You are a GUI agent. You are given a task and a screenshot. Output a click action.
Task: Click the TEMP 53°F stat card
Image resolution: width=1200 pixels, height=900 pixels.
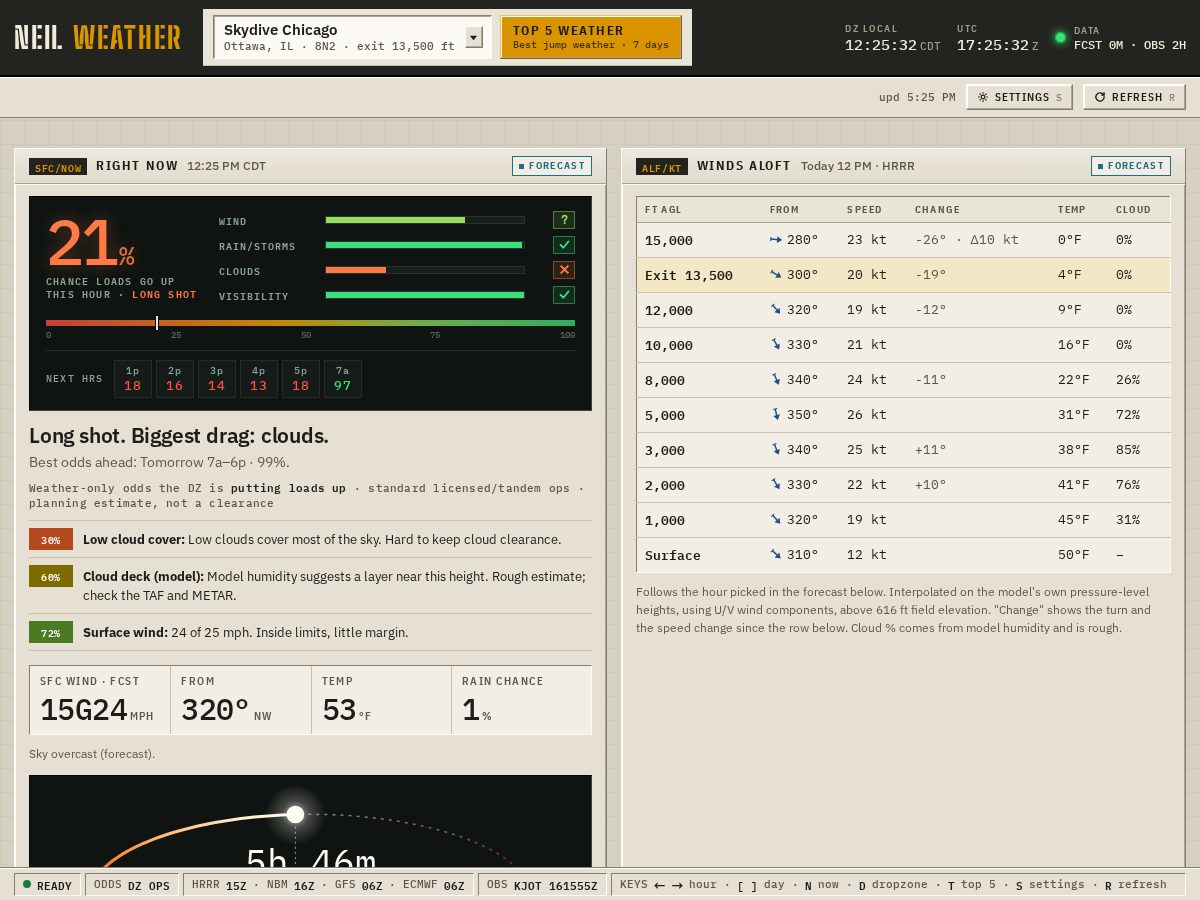(x=381, y=701)
